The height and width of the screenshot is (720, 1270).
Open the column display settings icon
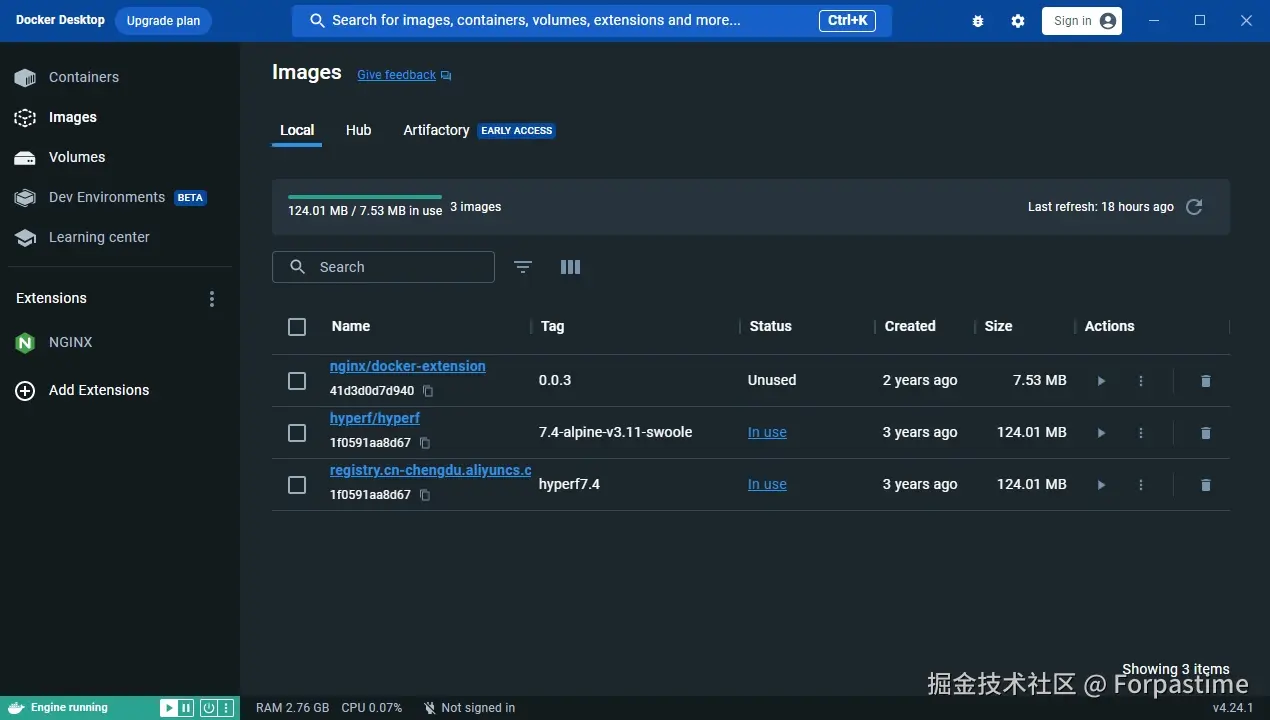click(x=571, y=267)
